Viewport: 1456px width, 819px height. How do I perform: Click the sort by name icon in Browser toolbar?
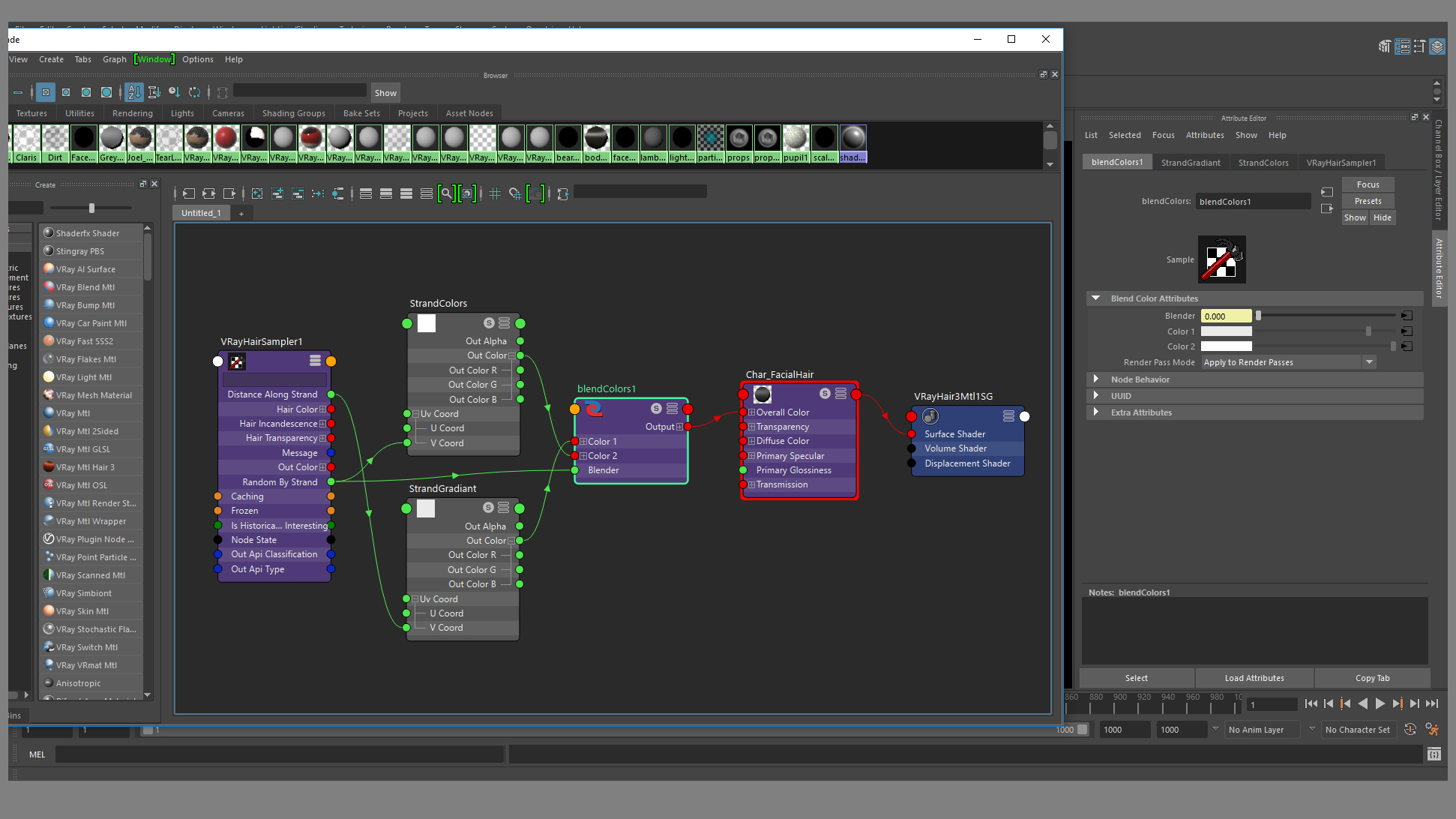pyautogui.click(x=134, y=92)
